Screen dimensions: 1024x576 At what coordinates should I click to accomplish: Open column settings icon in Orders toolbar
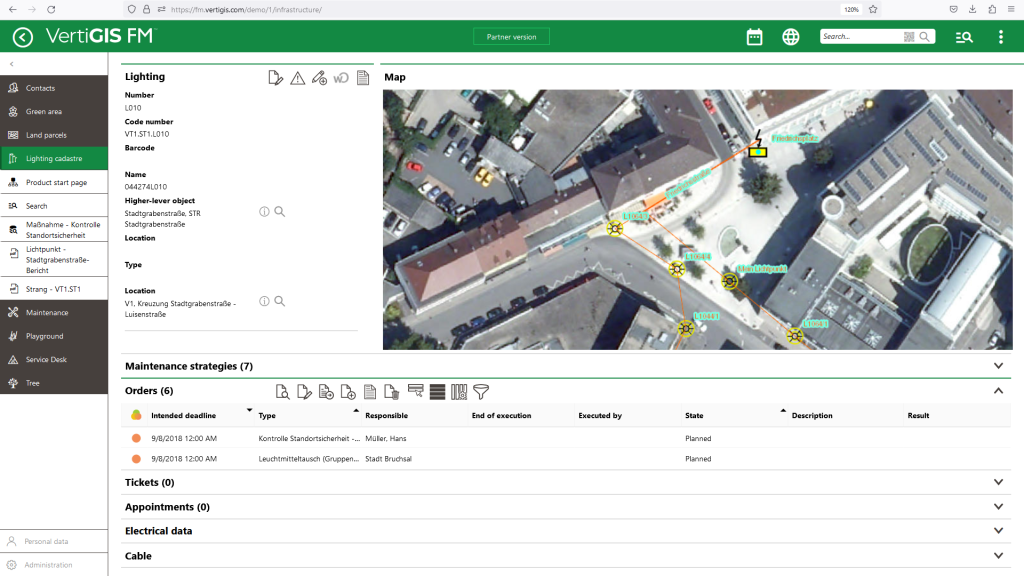[x=460, y=392]
